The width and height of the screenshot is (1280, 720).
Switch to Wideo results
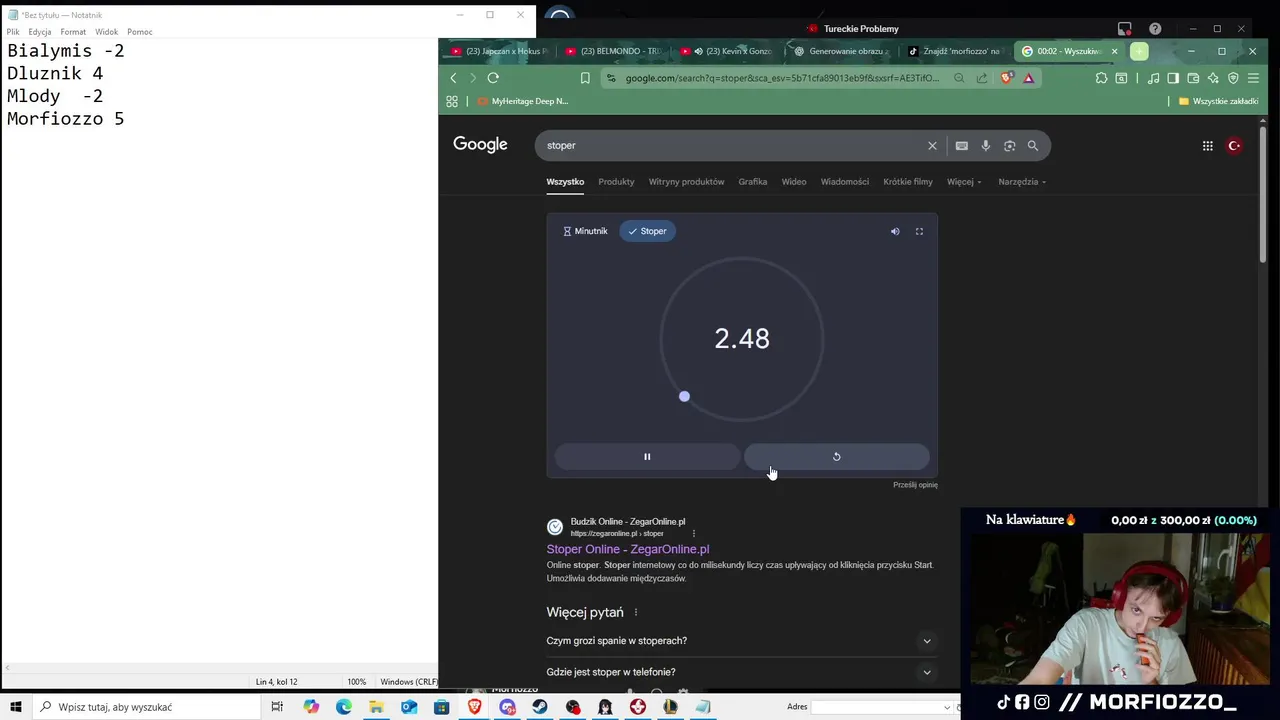794,182
